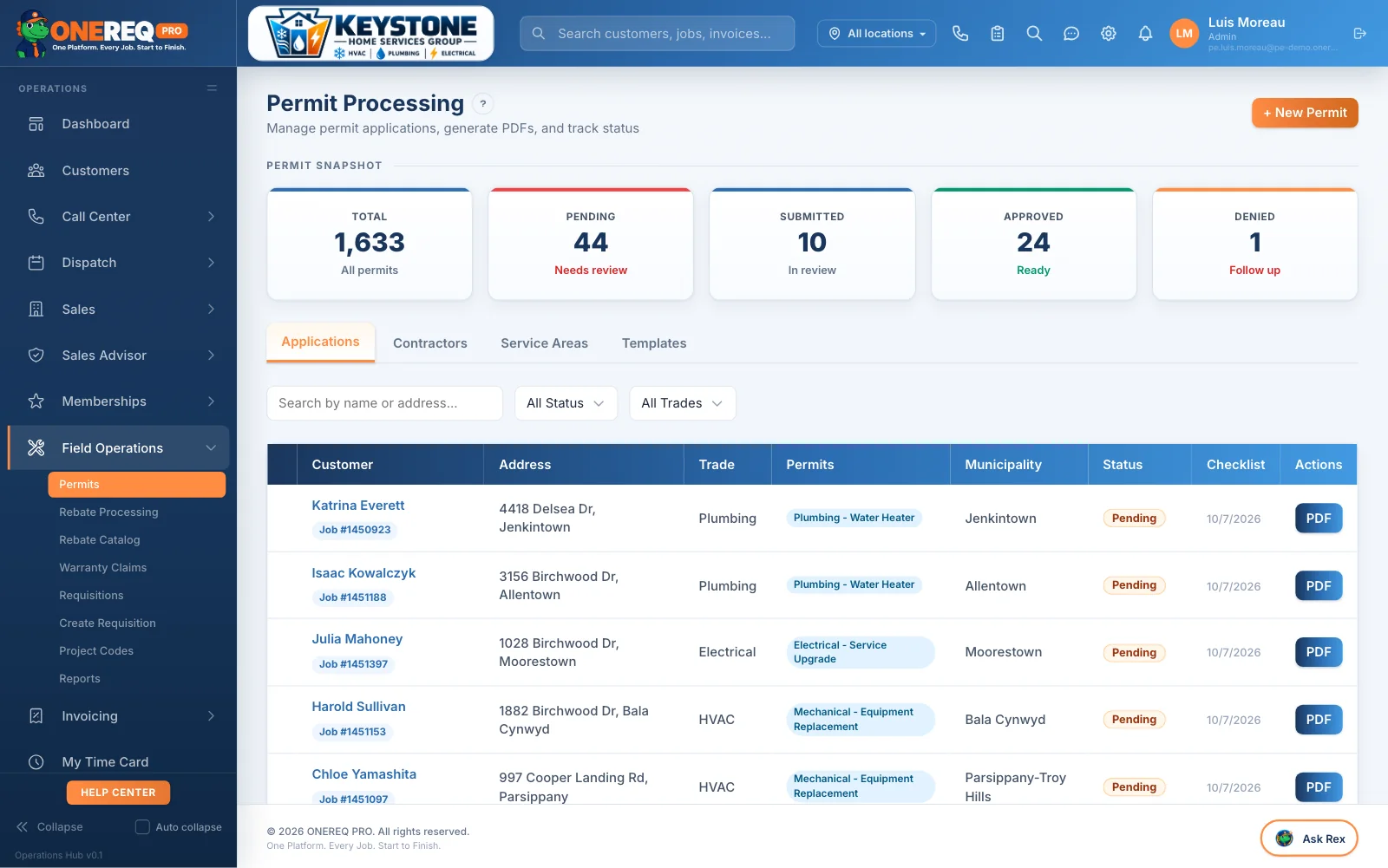The image size is (1388, 868).
Task: Collapse the Field Operations sidebar menu
Action: tap(118, 447)
